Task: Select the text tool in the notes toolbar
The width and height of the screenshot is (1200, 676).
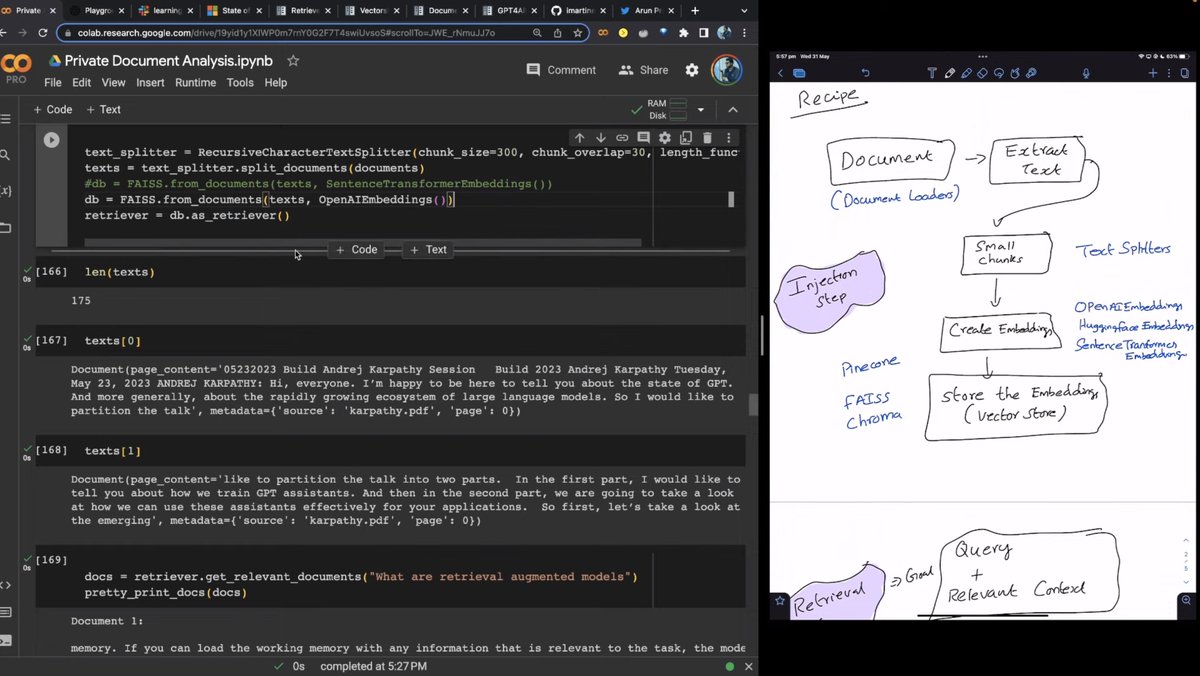Action: point(932,73)
